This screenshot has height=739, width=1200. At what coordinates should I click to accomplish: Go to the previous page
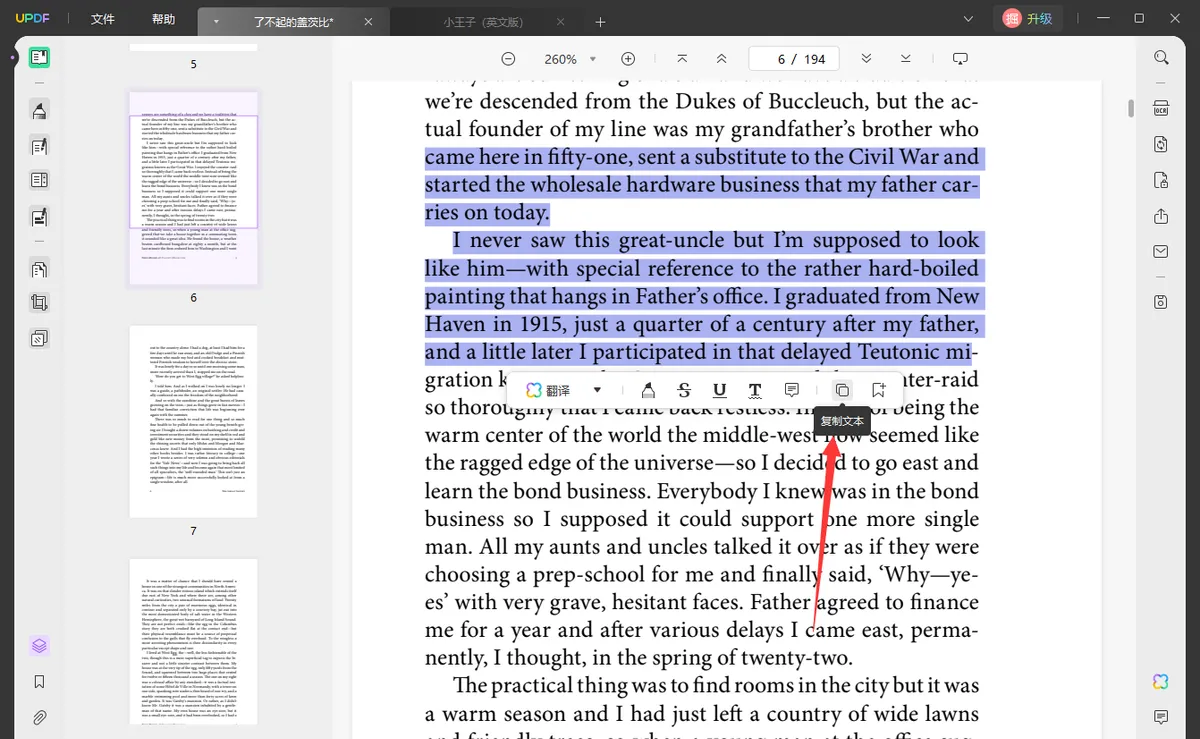721,59
